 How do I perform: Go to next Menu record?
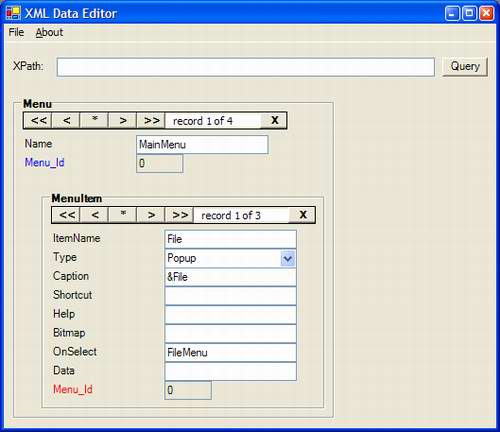point(123,120)
